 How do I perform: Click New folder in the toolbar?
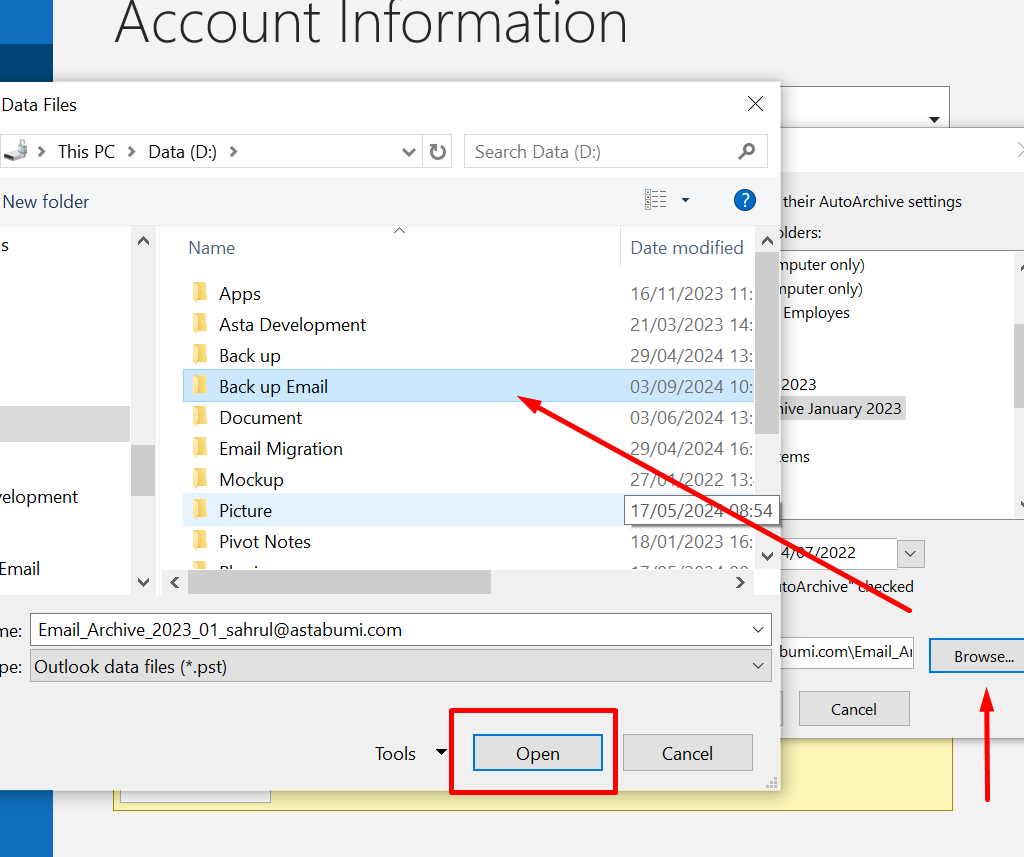(x=46, y=202)
